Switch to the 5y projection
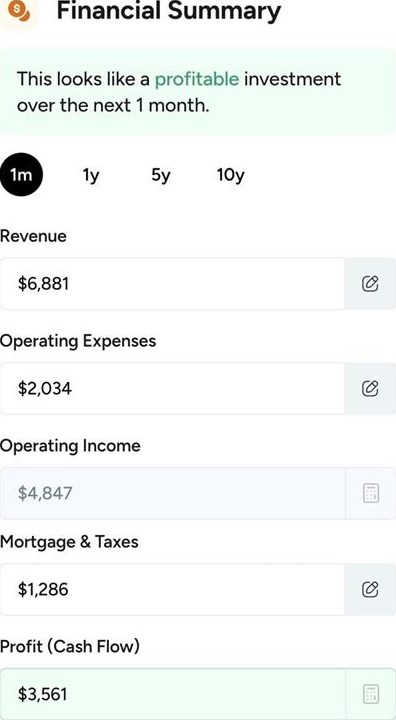The image size is (396, 720). pyautogui.click(x=160, y=175)
